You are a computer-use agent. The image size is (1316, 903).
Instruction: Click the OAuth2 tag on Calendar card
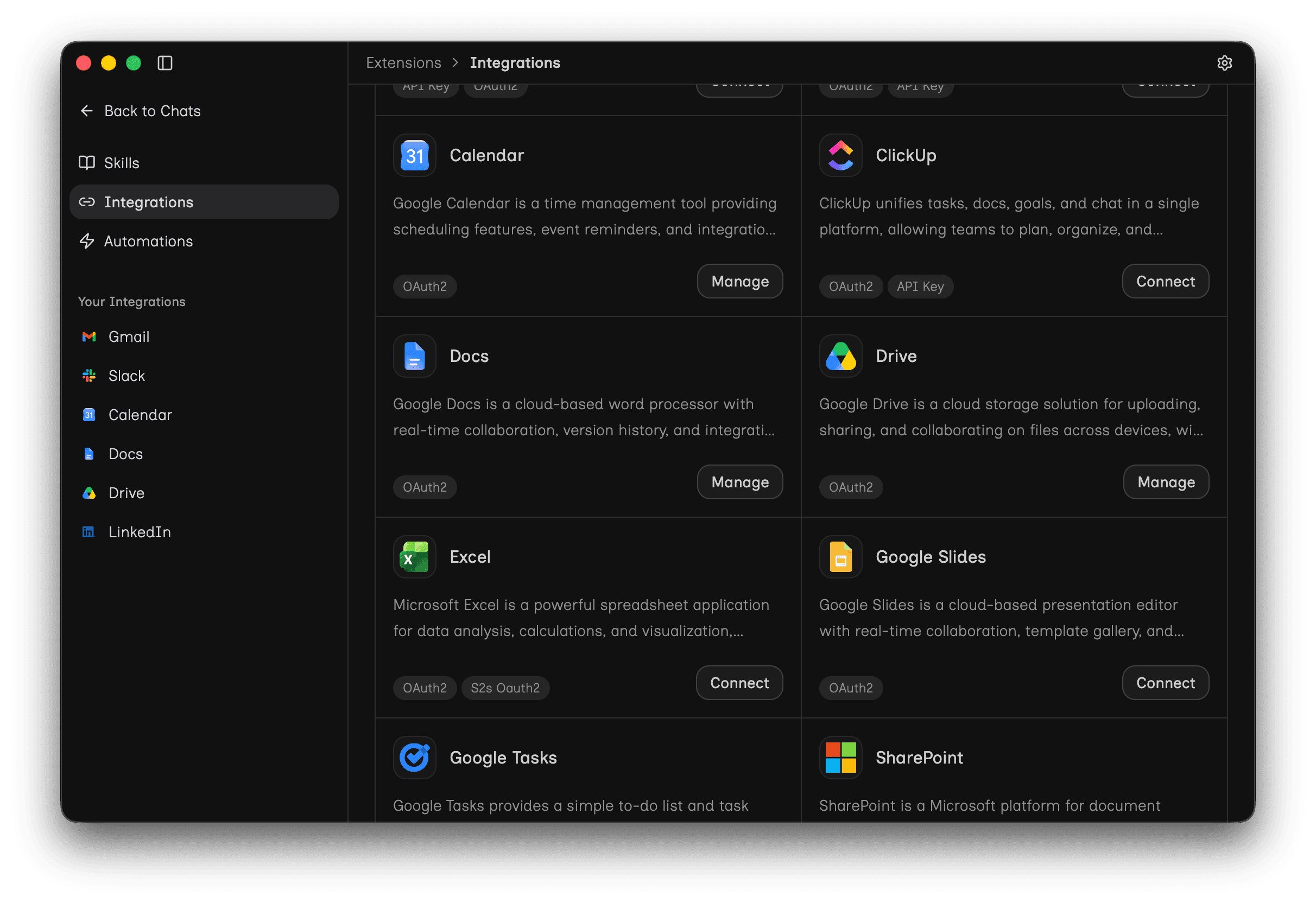[425, 287]
